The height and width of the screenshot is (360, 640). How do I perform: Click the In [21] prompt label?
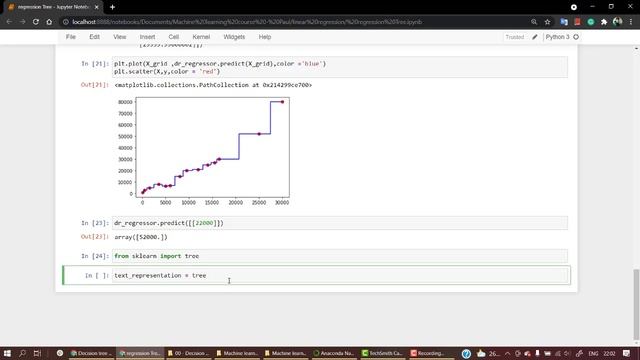95,64
